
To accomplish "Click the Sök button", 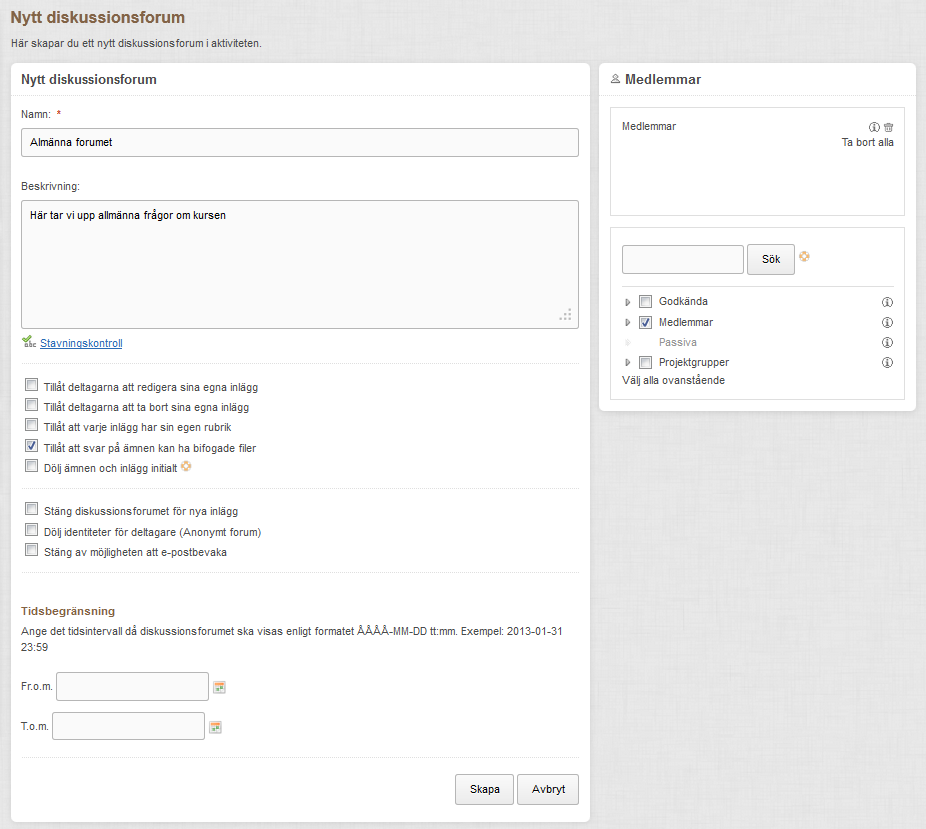I will (x=771, y=260).
